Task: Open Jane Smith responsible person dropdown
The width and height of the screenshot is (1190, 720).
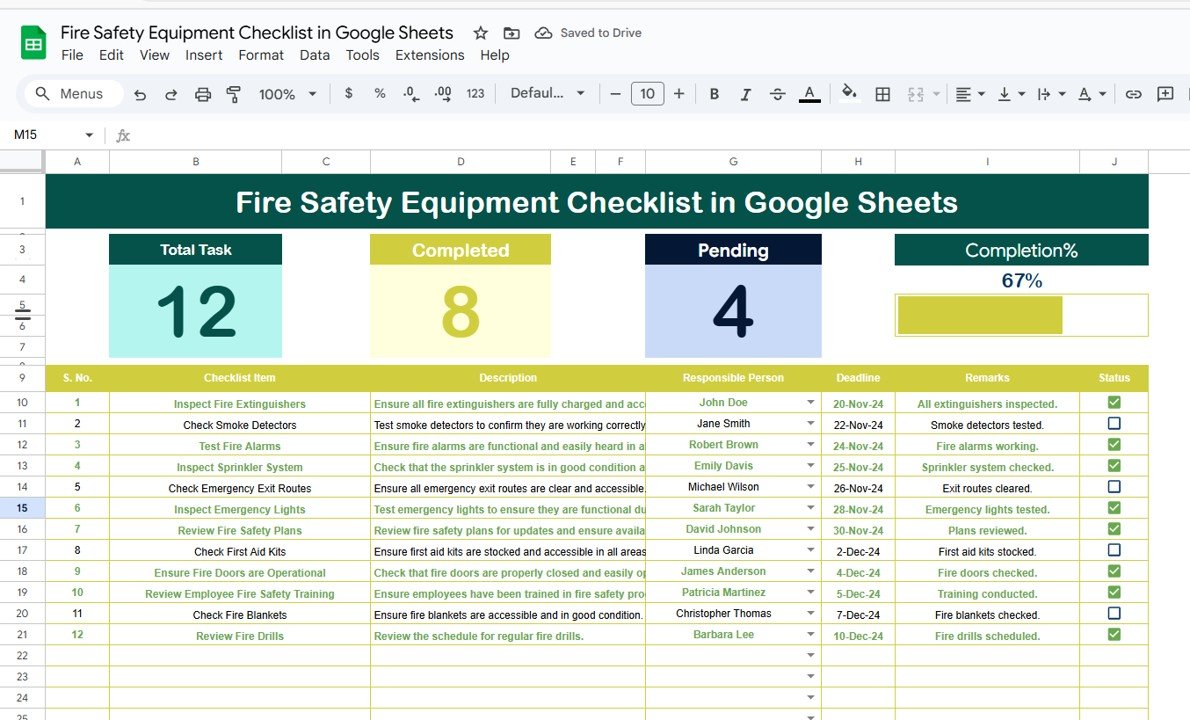Action: click(811, 423)
